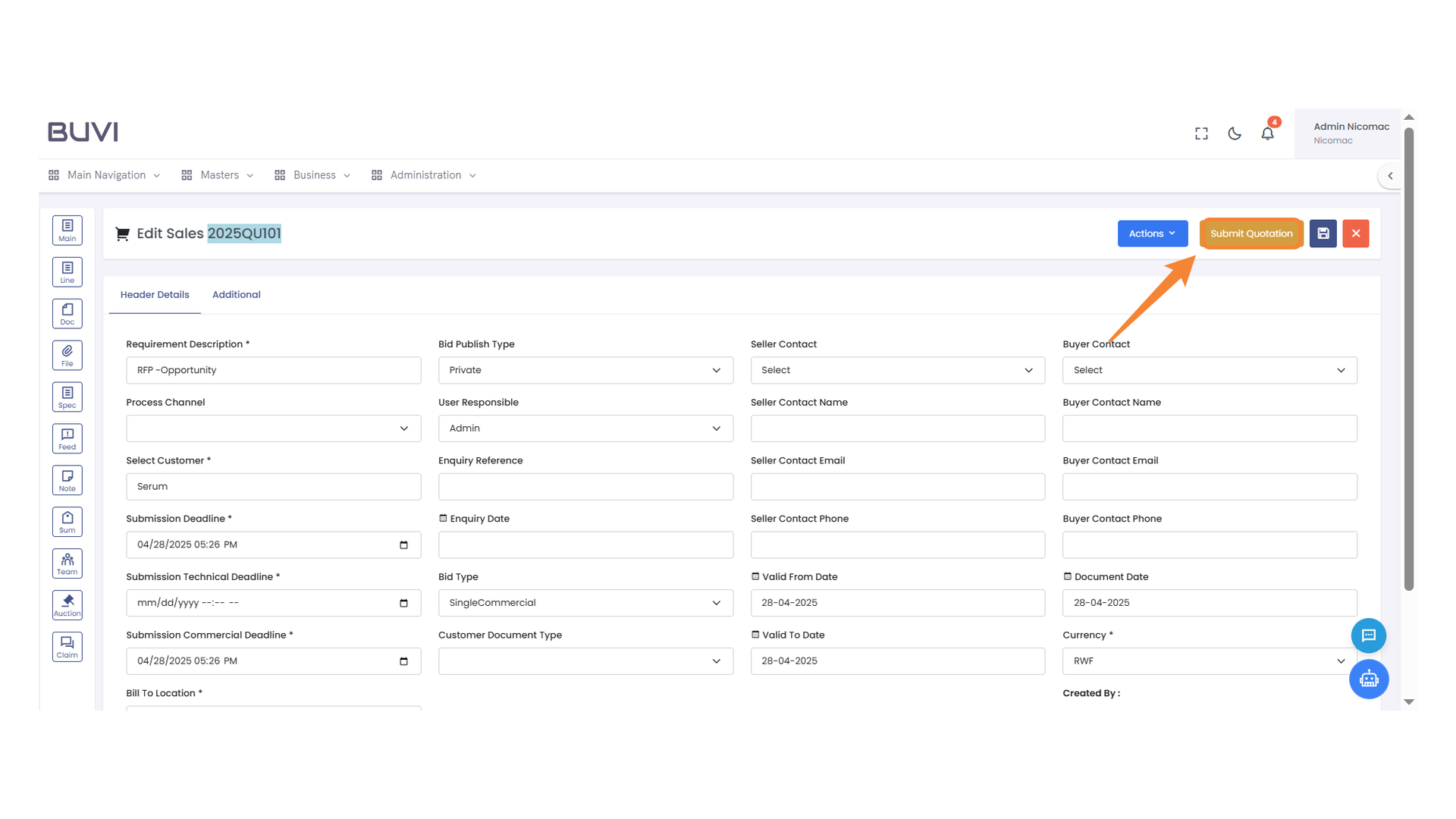Select the File attachments sidebar icon
Image resolution: width=1456 pixels, height=819 pixels.
tap(67, 354)
